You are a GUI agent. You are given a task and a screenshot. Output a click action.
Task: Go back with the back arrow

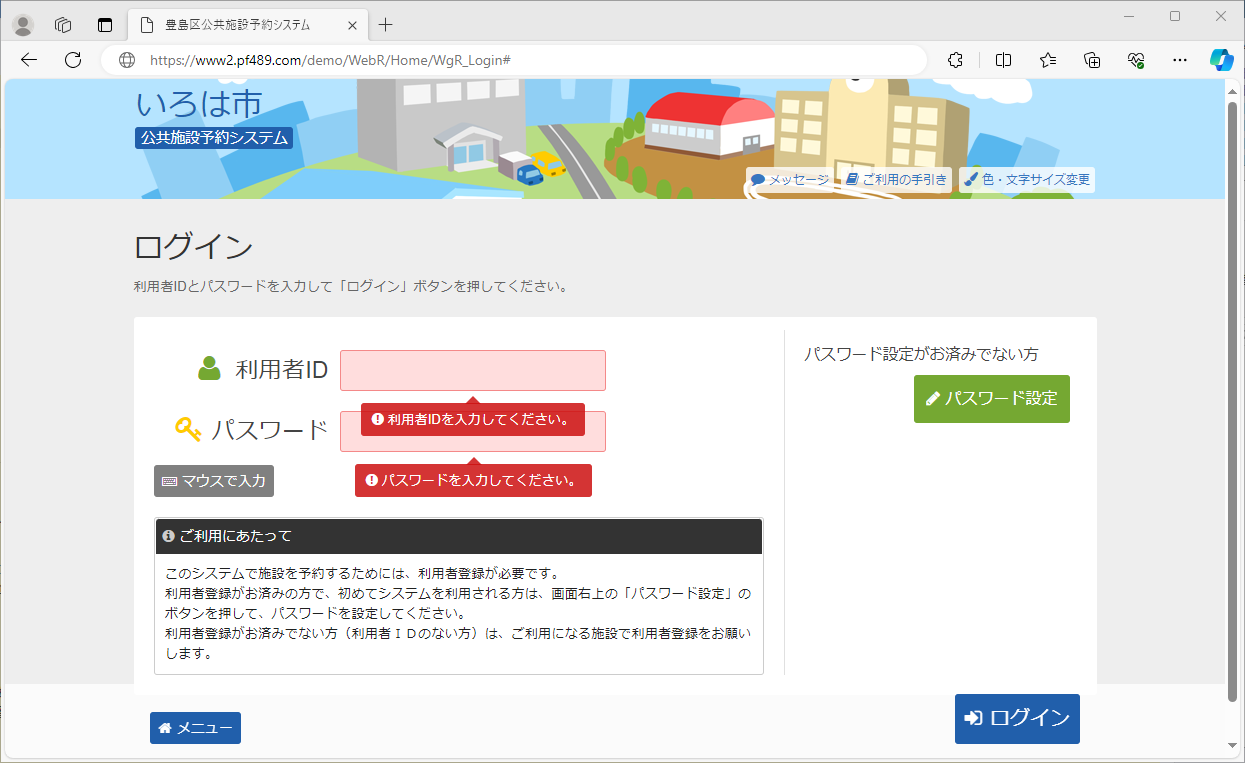click(29, 60)
